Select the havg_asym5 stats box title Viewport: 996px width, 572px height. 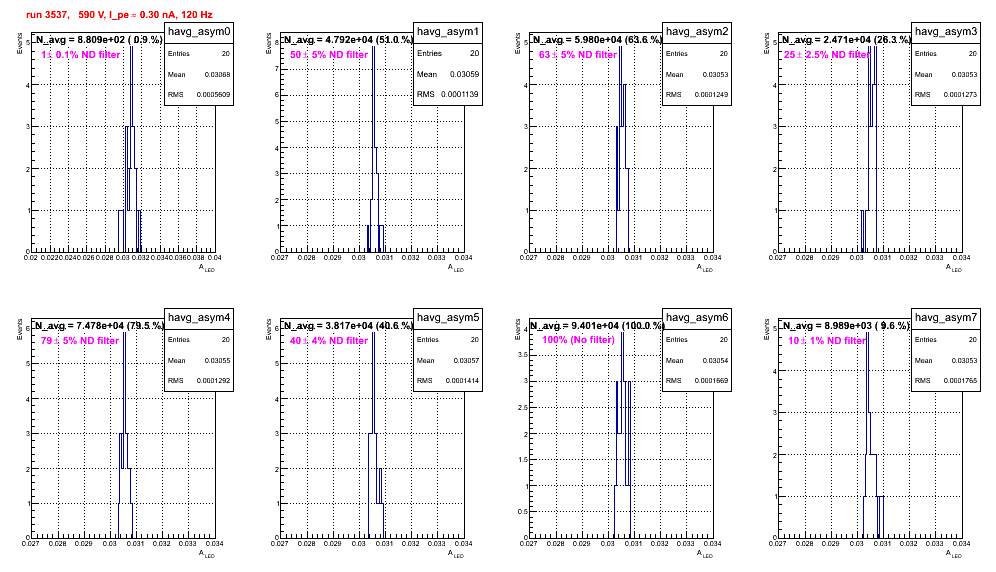448,318
